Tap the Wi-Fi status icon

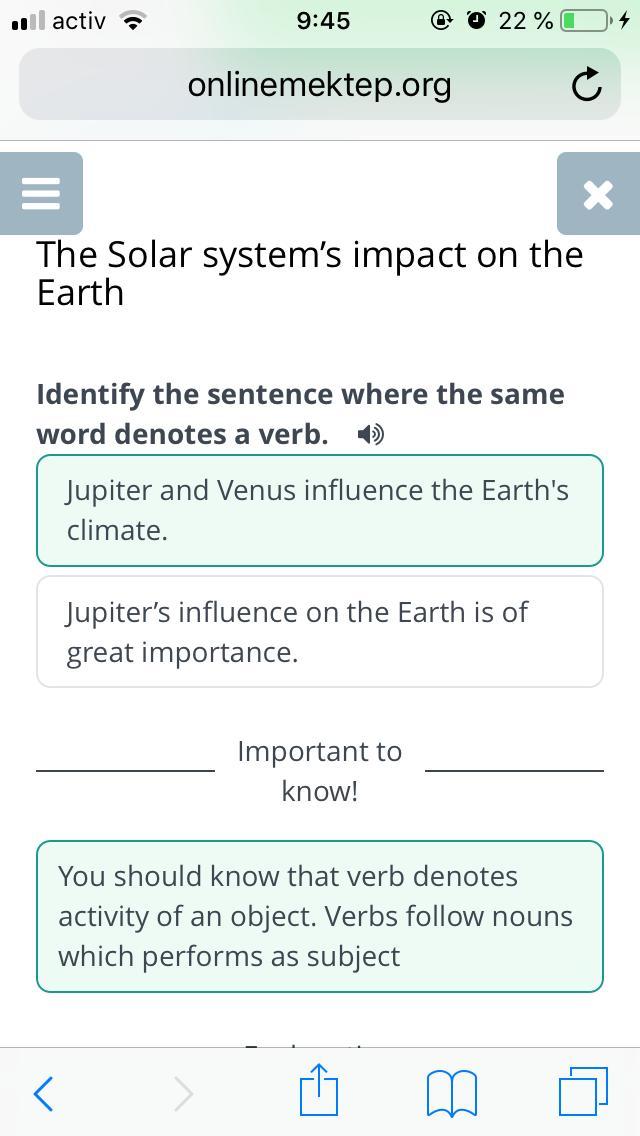tap(131, 20)
